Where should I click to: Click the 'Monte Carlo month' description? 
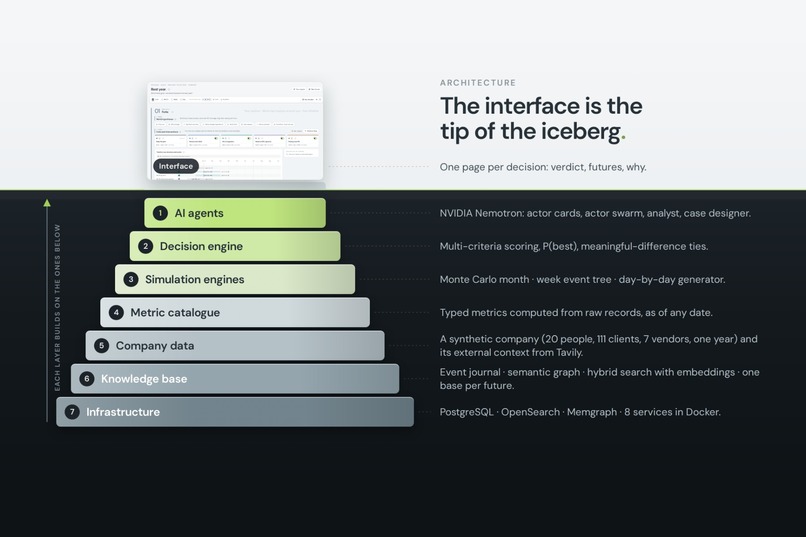coord(582,280)
